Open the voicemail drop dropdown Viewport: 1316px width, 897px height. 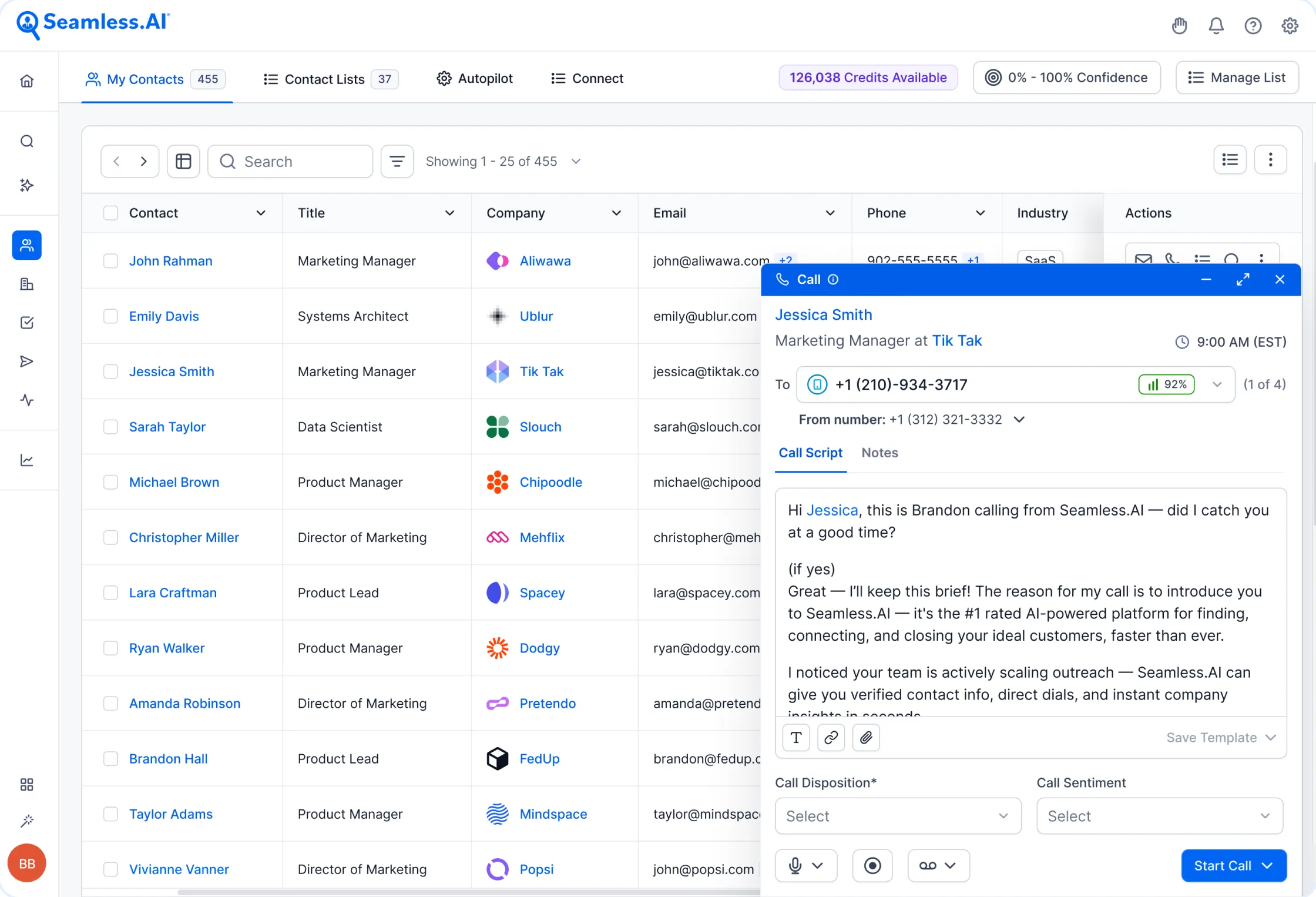938,865
